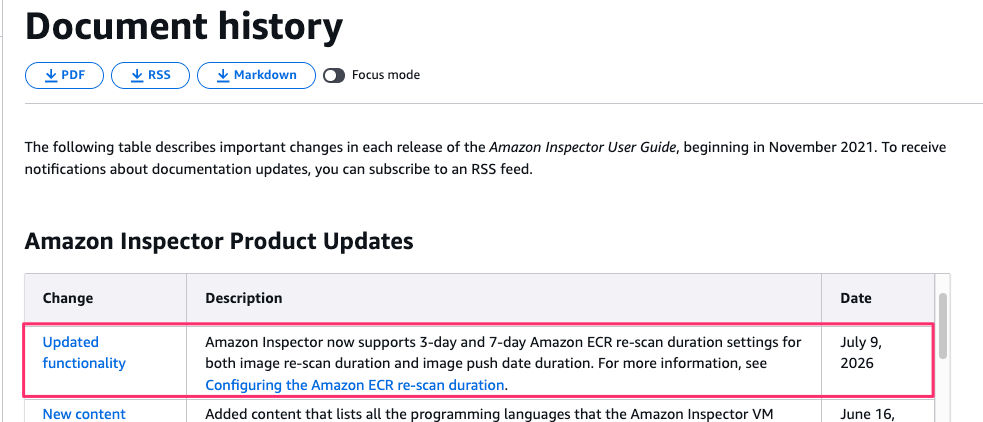983x422 pixels.
Task: Select the Description column header
Action: tap(244, 298)
